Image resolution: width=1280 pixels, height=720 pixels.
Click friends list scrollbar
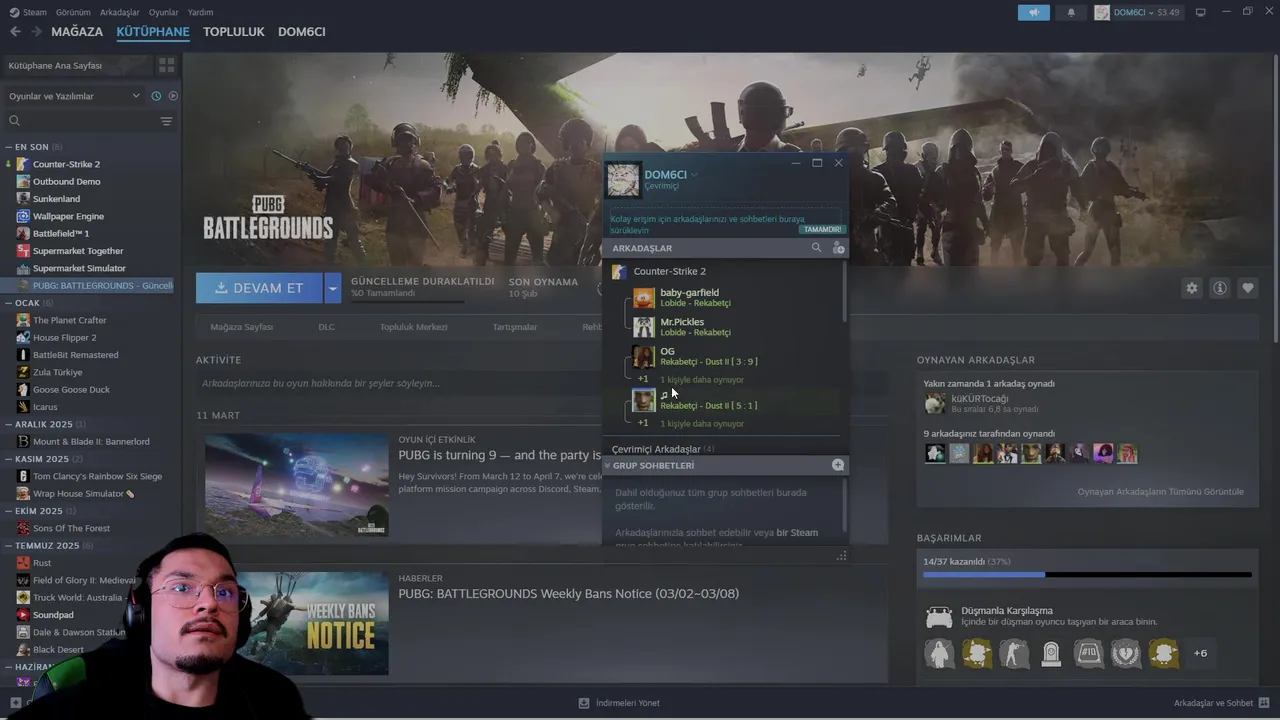pos(845,292)
